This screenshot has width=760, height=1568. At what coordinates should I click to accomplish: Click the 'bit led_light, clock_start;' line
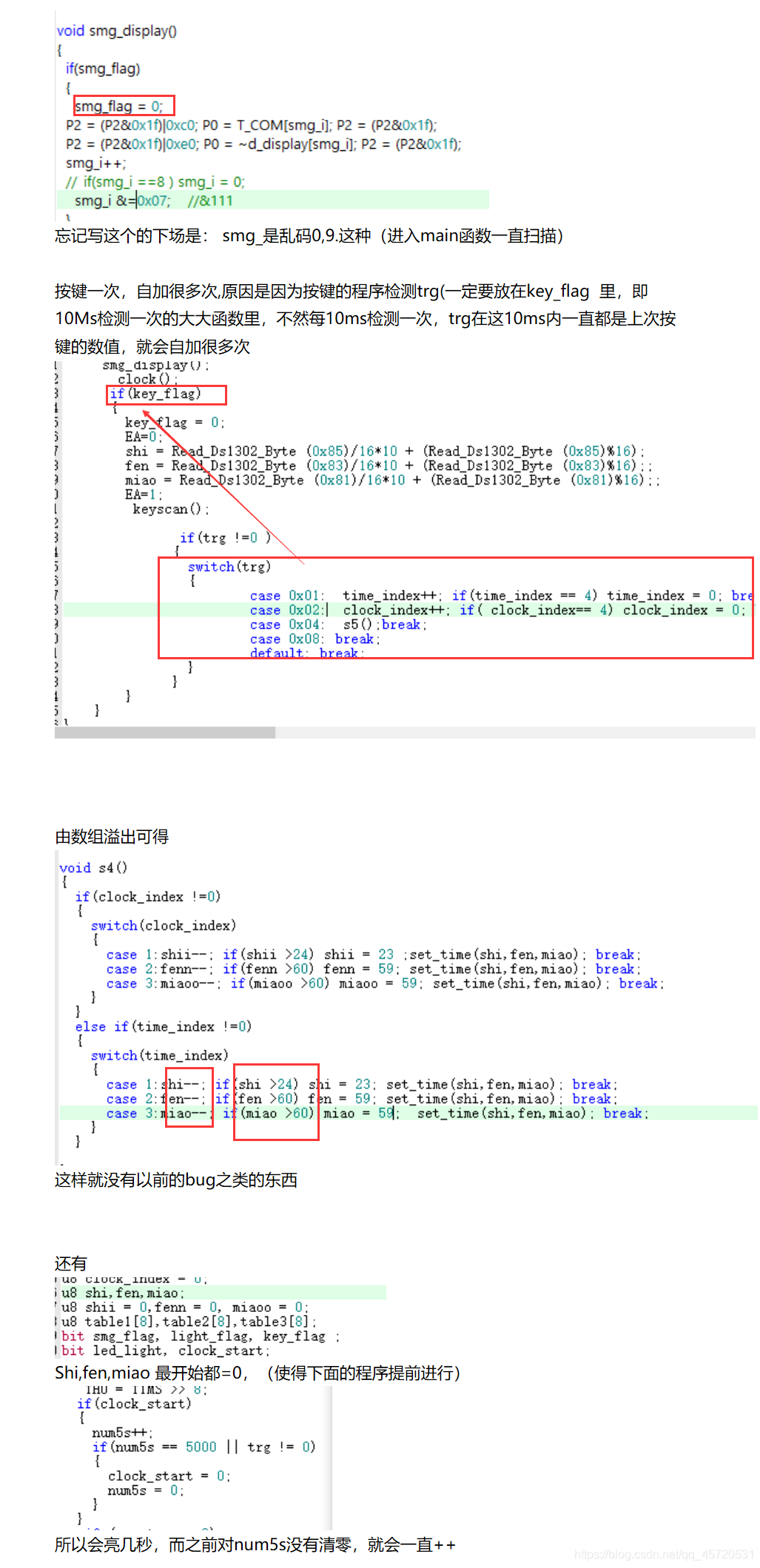pyautogui.click(x=166, y=1351)
